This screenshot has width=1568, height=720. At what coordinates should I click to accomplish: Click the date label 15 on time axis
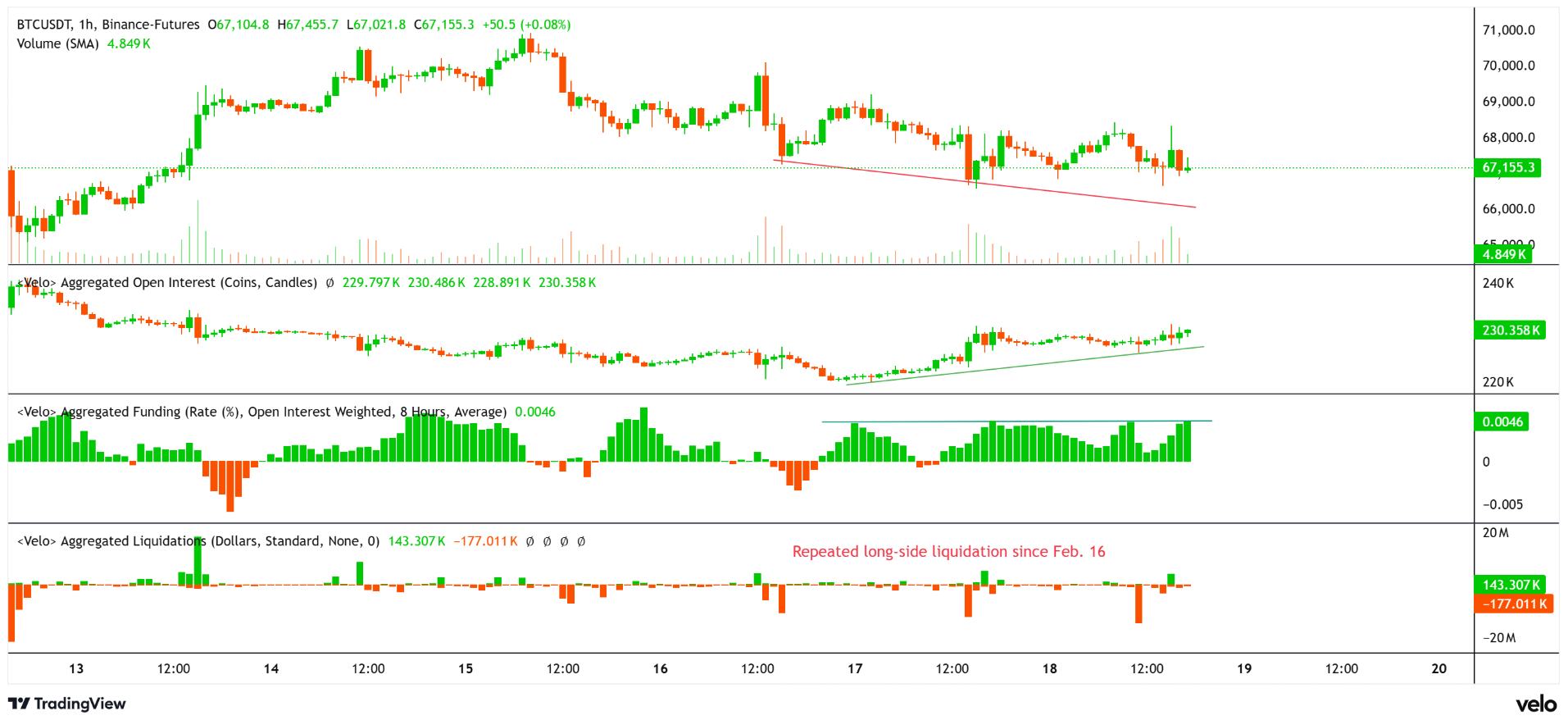pyautogui.click(x=466, y=669)
